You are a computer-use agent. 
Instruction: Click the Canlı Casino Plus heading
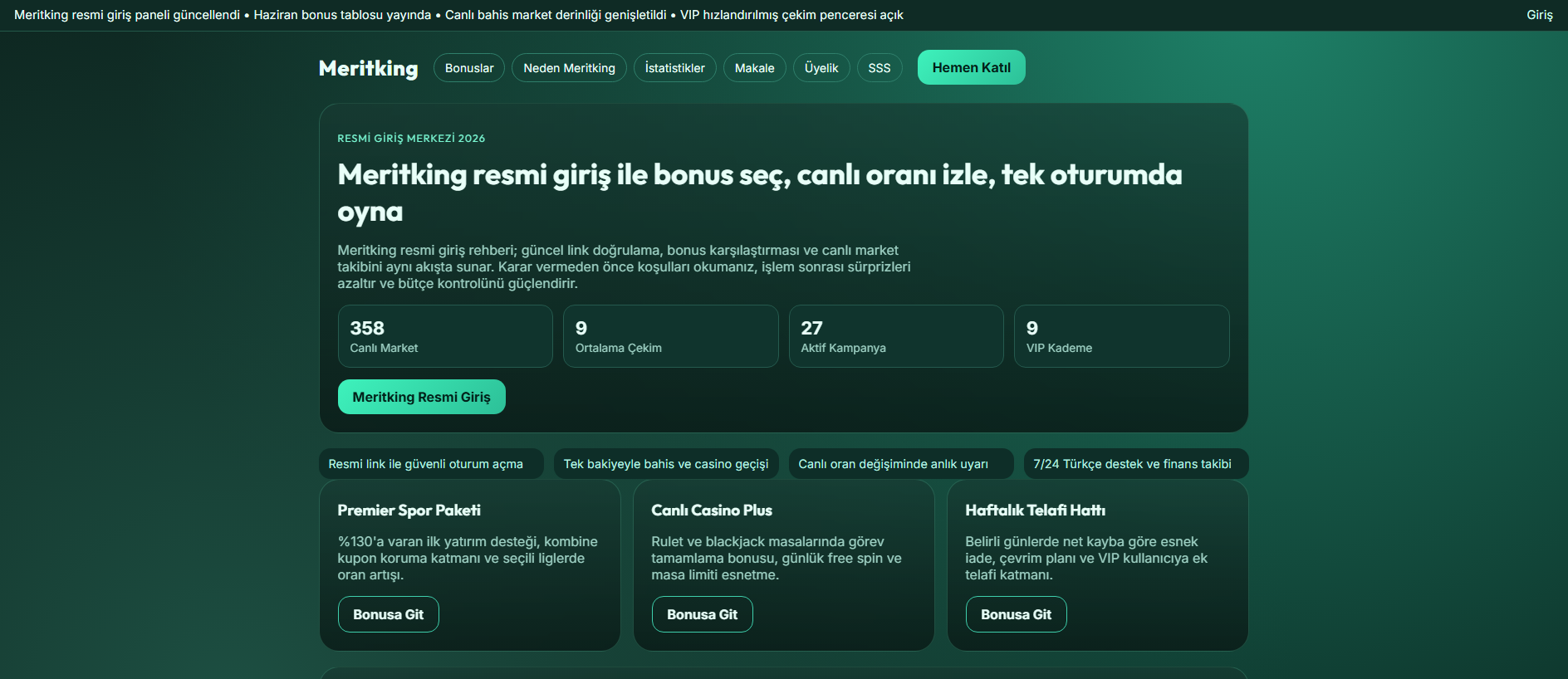point(712,510)
